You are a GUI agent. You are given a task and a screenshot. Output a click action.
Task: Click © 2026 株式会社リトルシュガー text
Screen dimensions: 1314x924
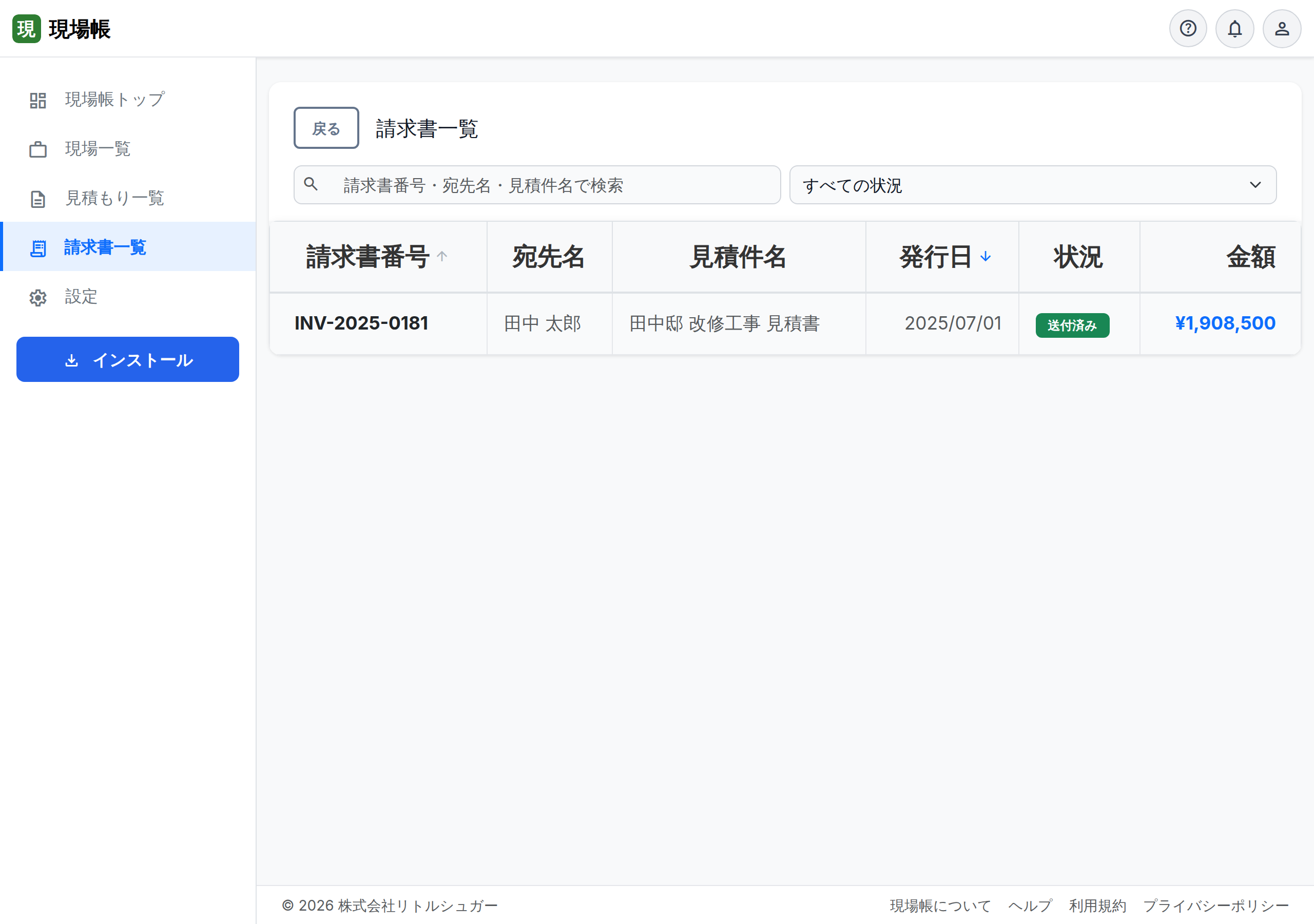tap(390, 906)
